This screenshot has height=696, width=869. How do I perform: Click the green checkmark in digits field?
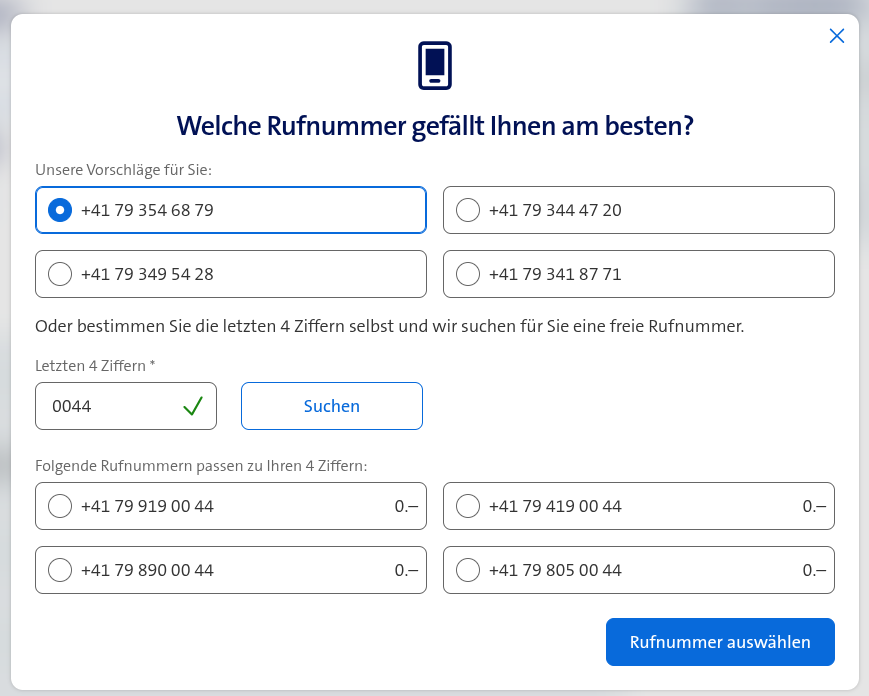[193, 406]
